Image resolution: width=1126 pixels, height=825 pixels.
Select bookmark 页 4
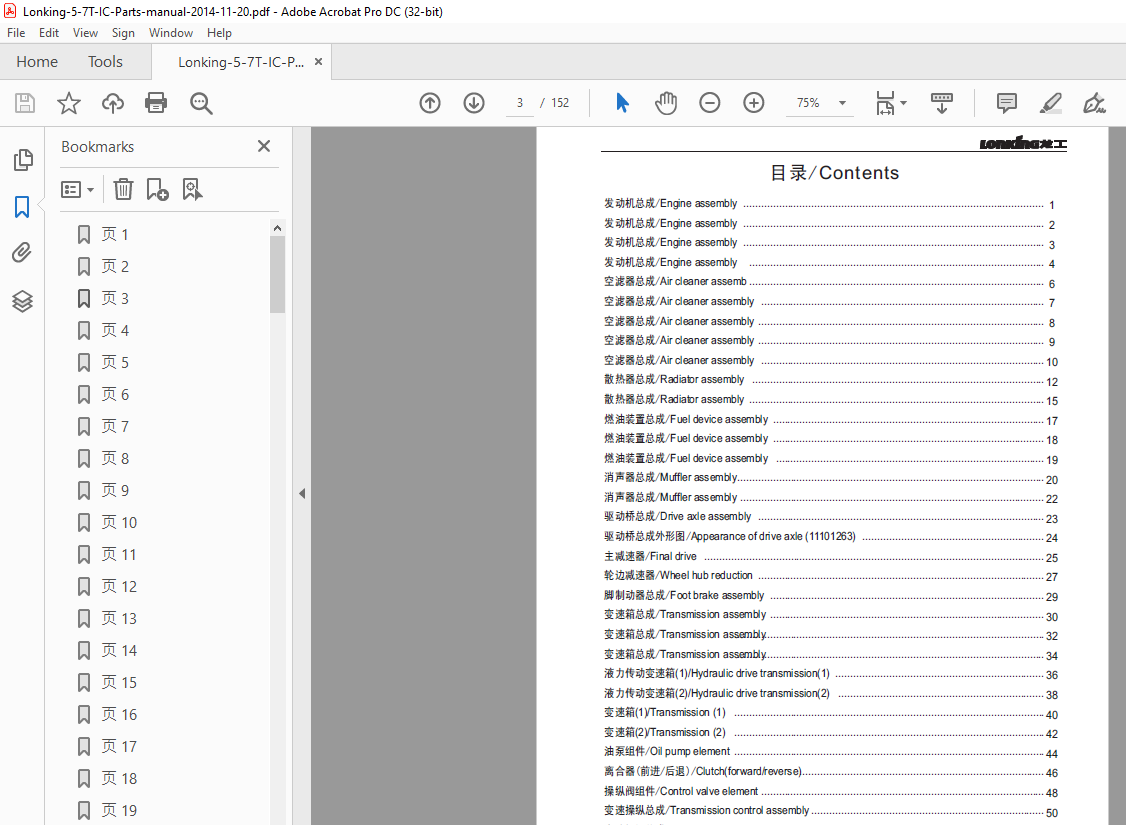coord(115,331)
